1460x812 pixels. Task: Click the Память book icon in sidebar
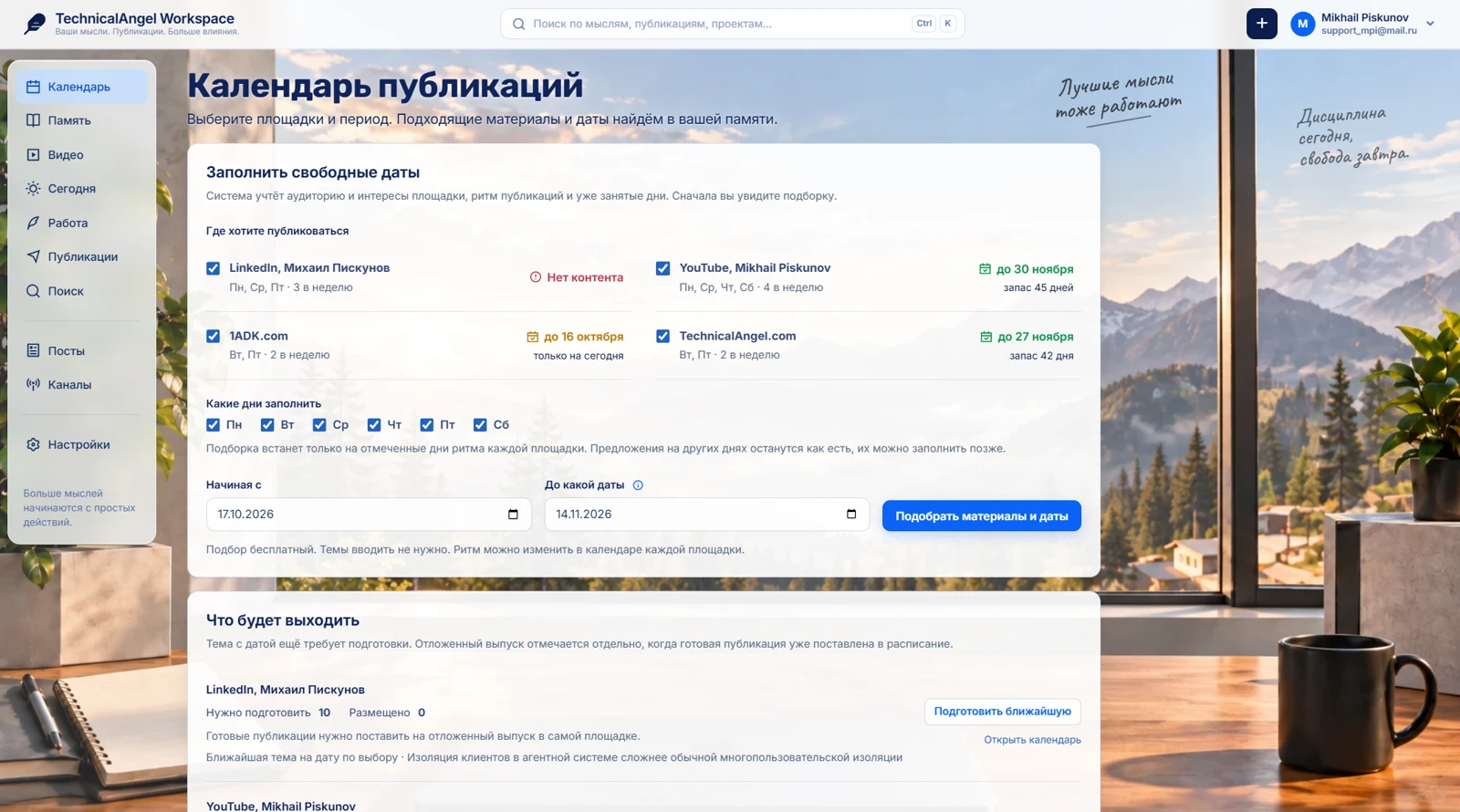pos(33,120)
